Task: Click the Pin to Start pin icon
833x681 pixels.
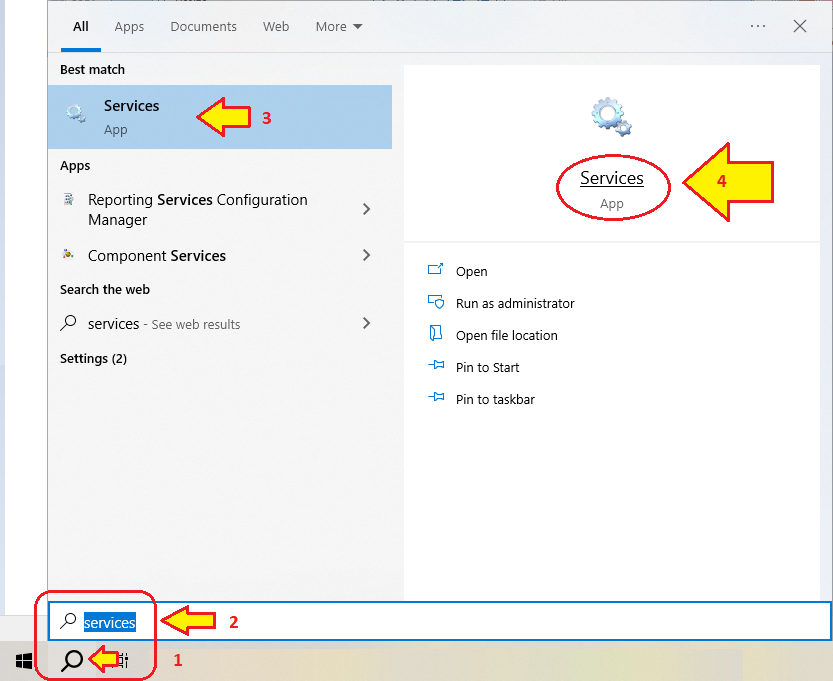Action: 436,365
